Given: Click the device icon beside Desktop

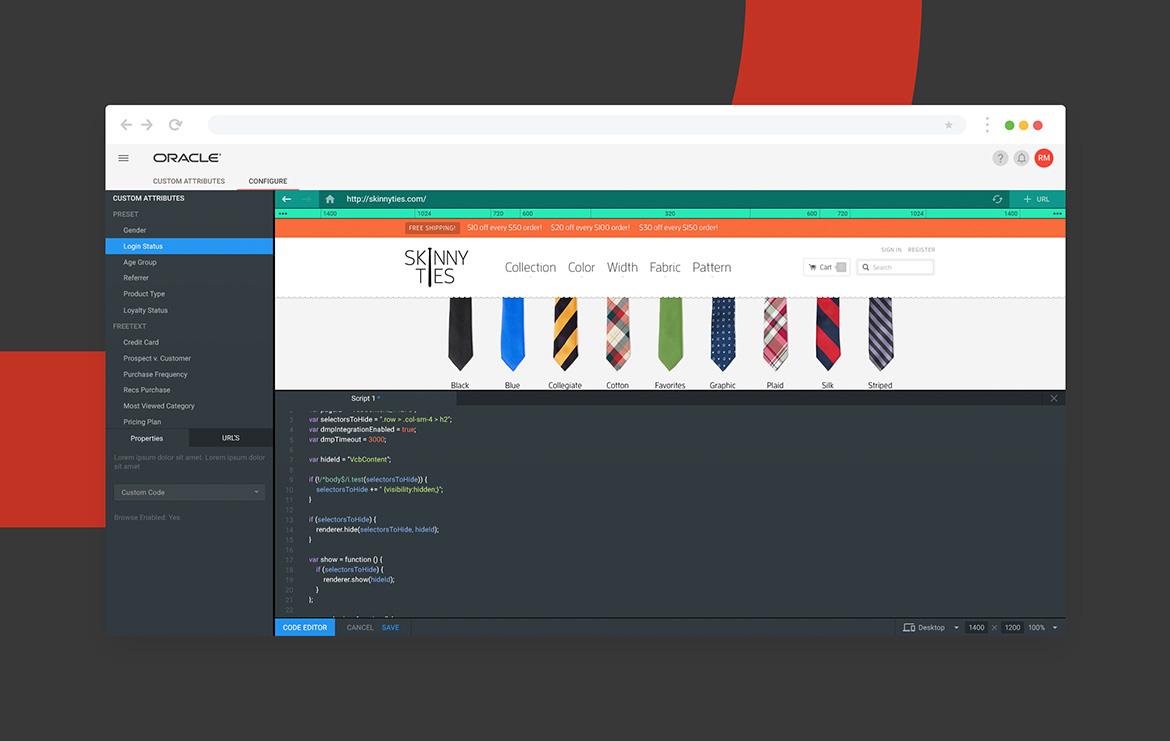Looking at the screenshot, I should click(x=909, y=628).
